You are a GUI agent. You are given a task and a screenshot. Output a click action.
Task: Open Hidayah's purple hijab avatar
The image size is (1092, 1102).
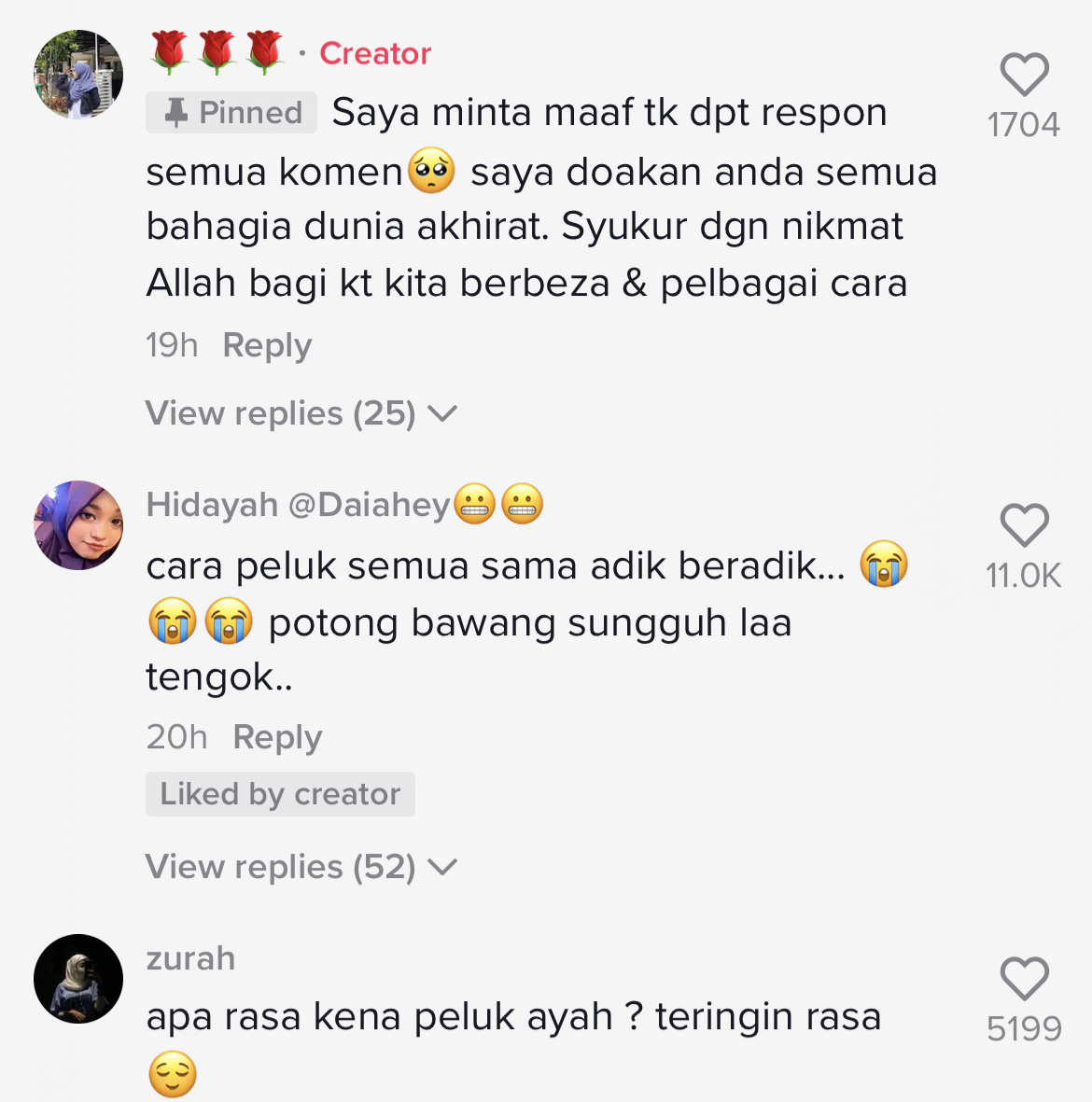[x=78, y=525]
